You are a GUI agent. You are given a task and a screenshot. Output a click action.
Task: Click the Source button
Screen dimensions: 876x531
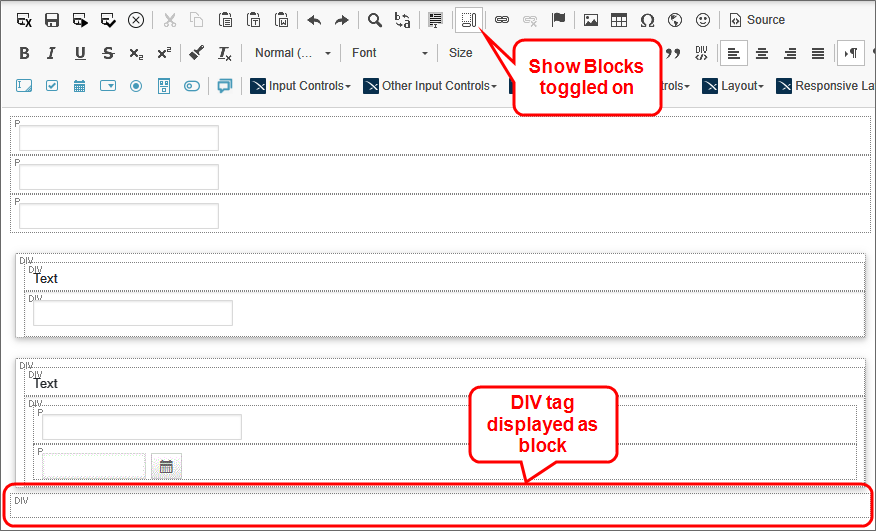coord(757,20)
